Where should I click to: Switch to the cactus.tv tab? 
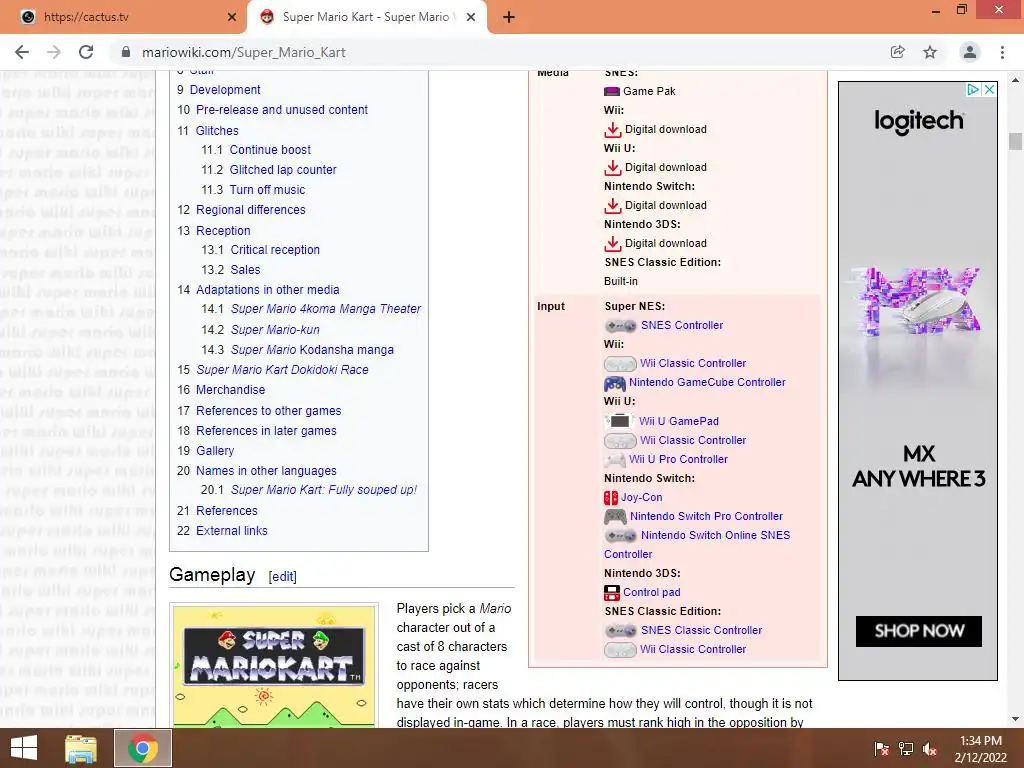tap(123, 17)
